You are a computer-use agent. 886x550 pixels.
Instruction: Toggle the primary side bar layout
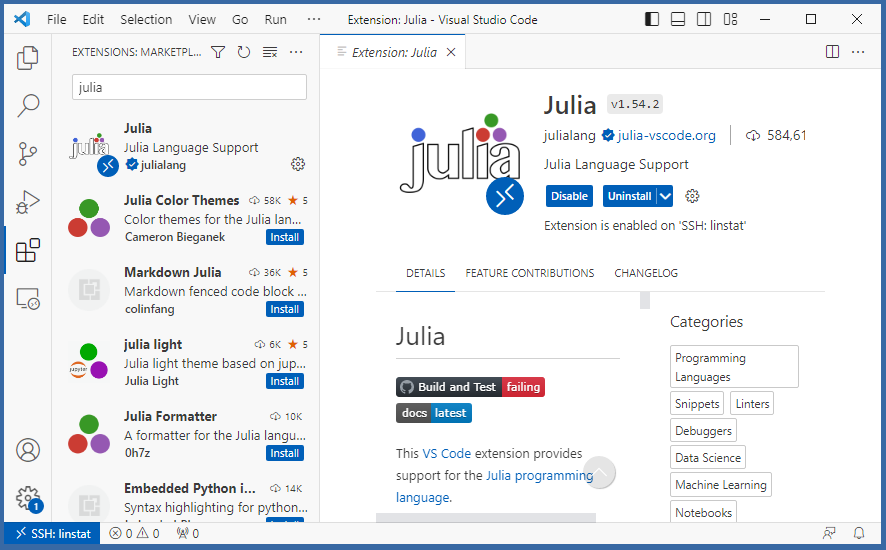652,19
